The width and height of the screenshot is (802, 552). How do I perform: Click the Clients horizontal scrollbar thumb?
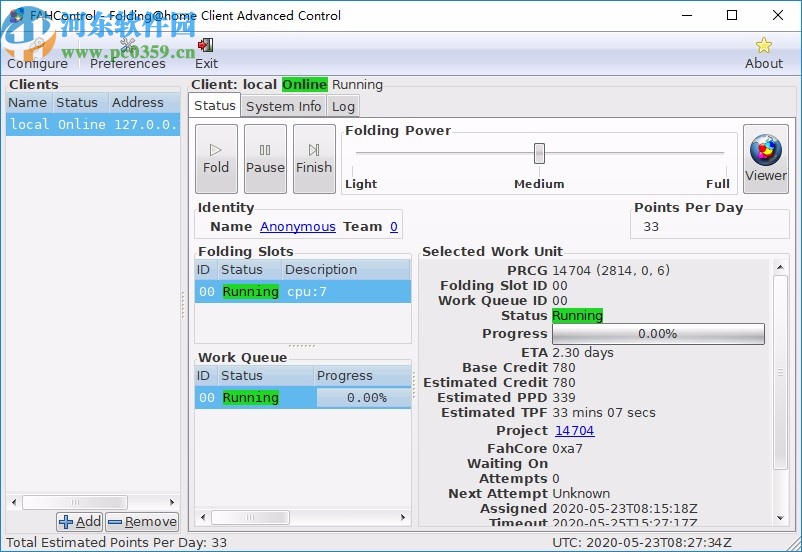click(x=75, y=502)
